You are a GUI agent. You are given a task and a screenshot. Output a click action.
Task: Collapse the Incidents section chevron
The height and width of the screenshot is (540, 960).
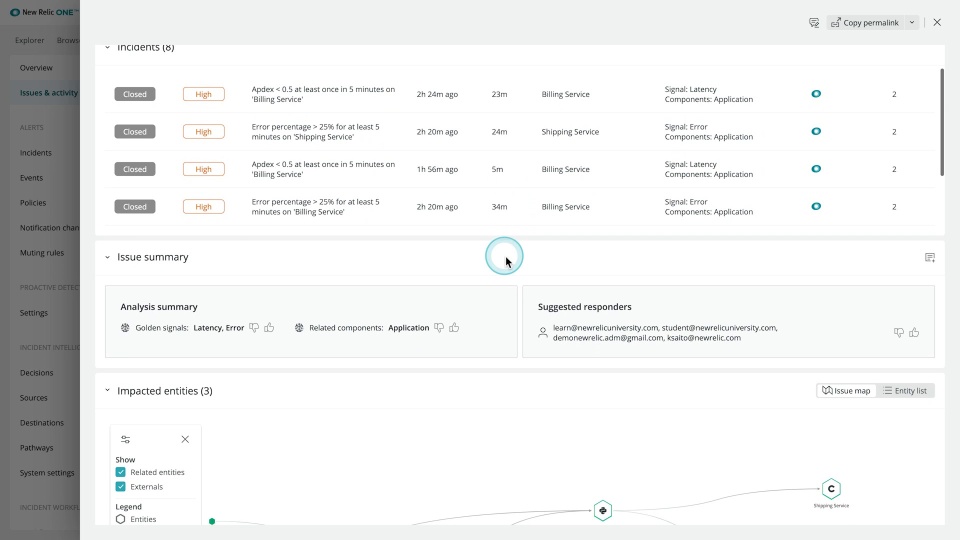(x=107, y=47)
